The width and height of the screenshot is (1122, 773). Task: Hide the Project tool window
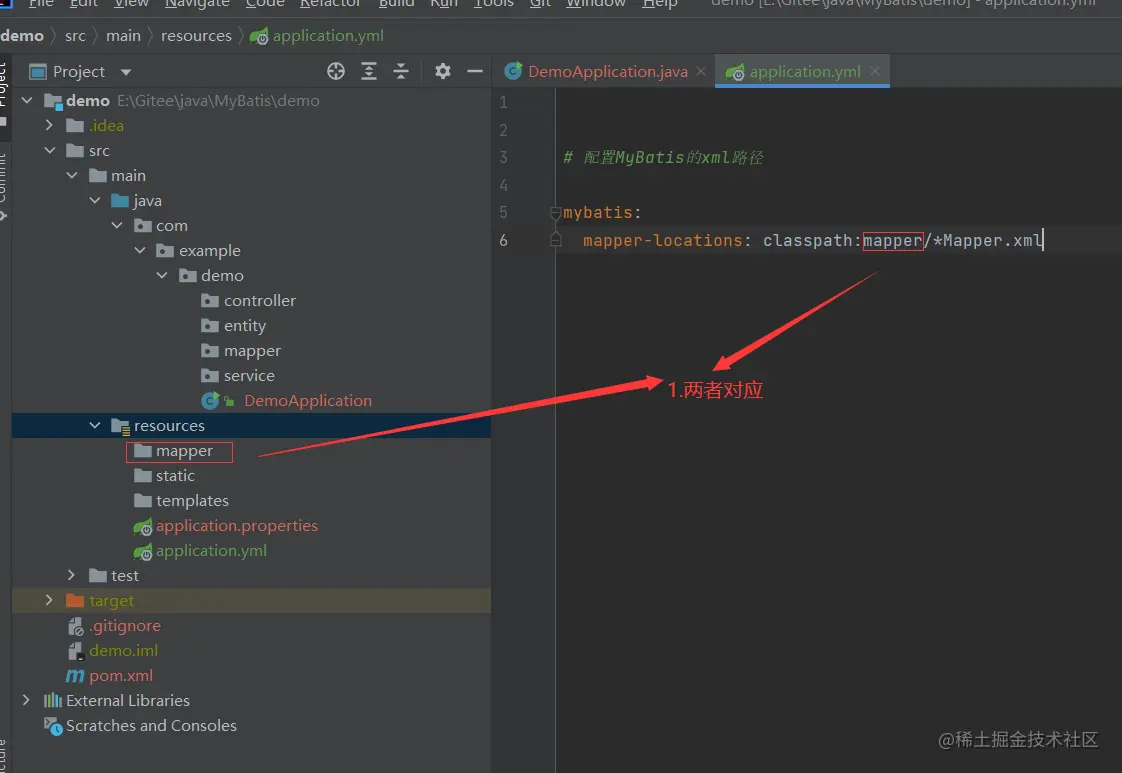pyautogui.click(x=474, y=71)
